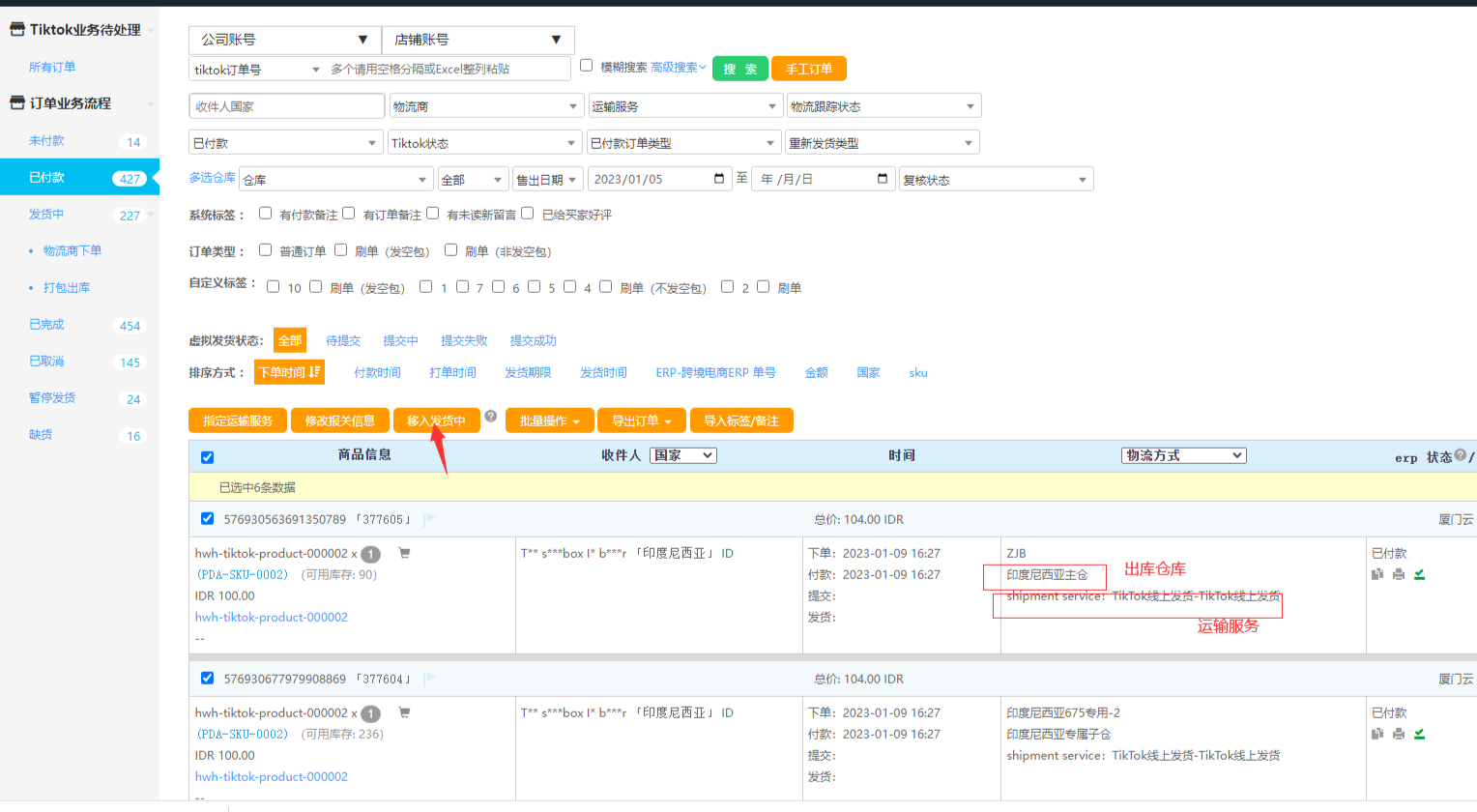Check the 有付款备注 system tag
1477x812 pixels.
point(265,213)
